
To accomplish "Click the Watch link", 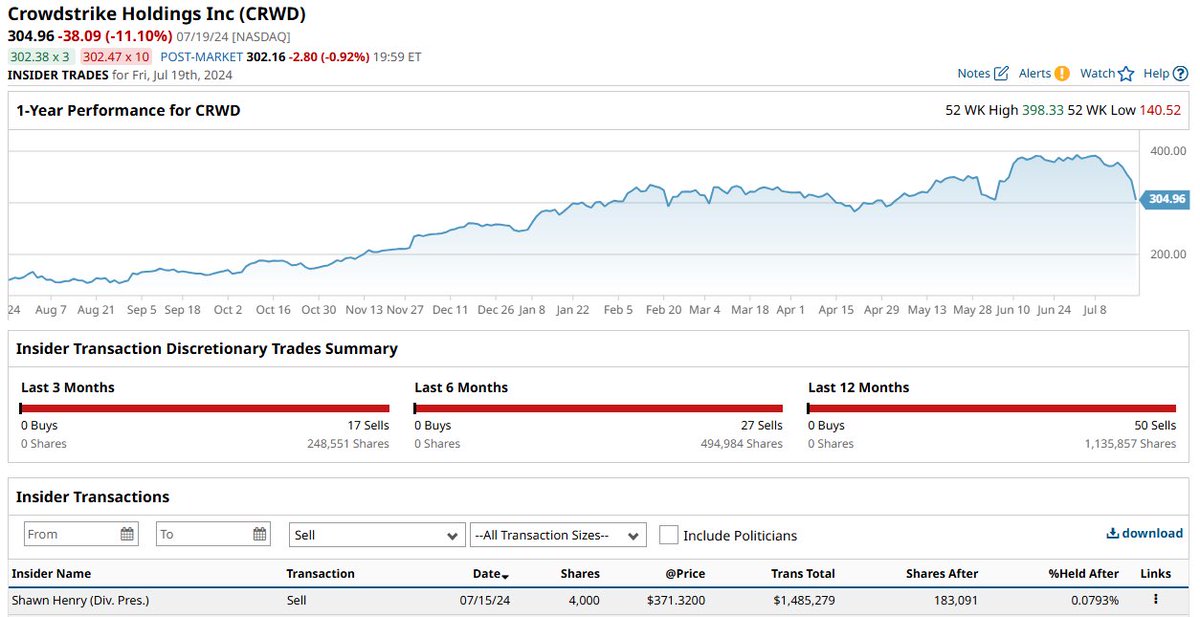I will pyautogui.click(x=1097, y=73).
